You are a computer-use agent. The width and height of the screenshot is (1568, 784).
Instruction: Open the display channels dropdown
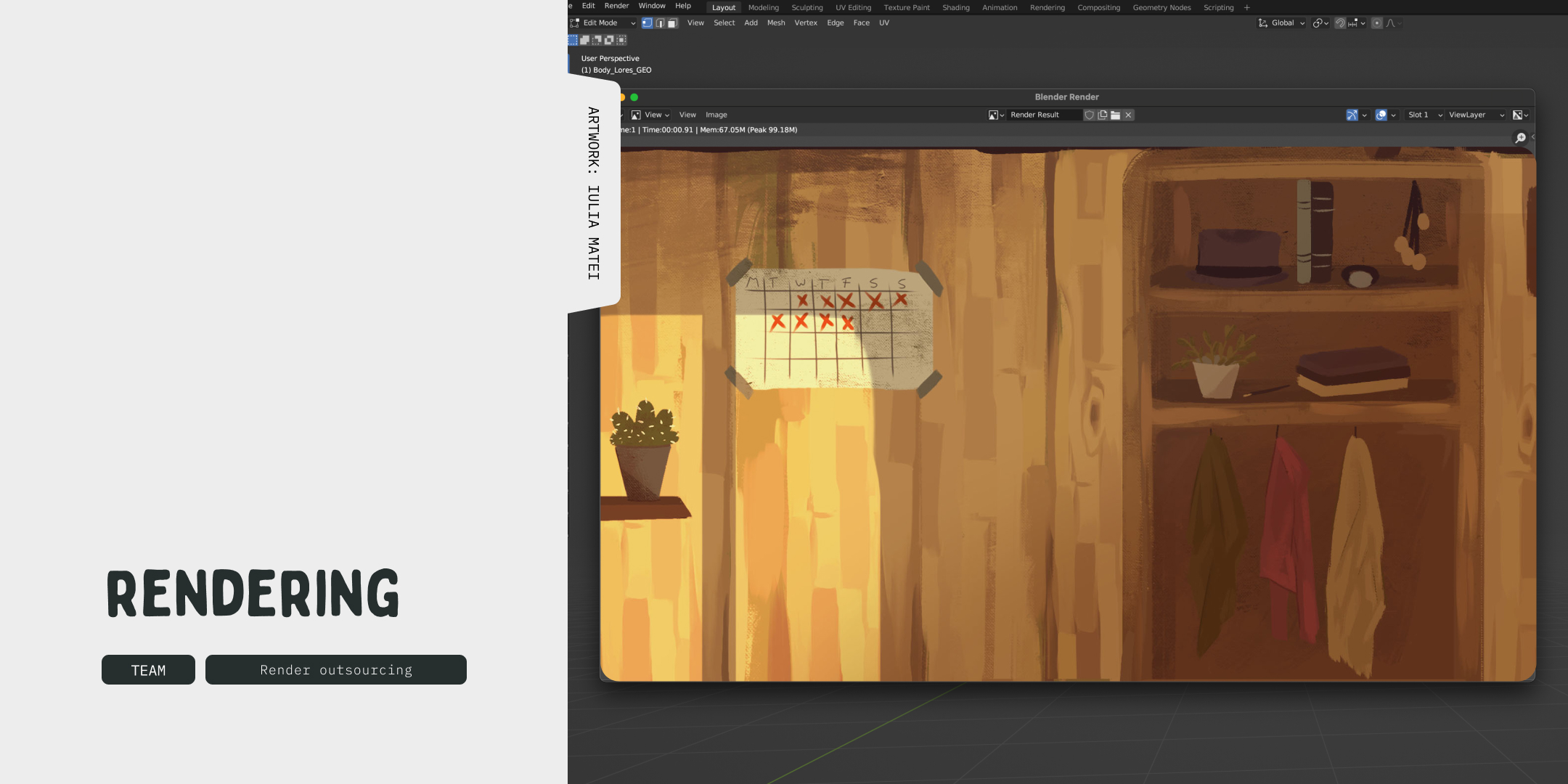[x=1521, y=115]
